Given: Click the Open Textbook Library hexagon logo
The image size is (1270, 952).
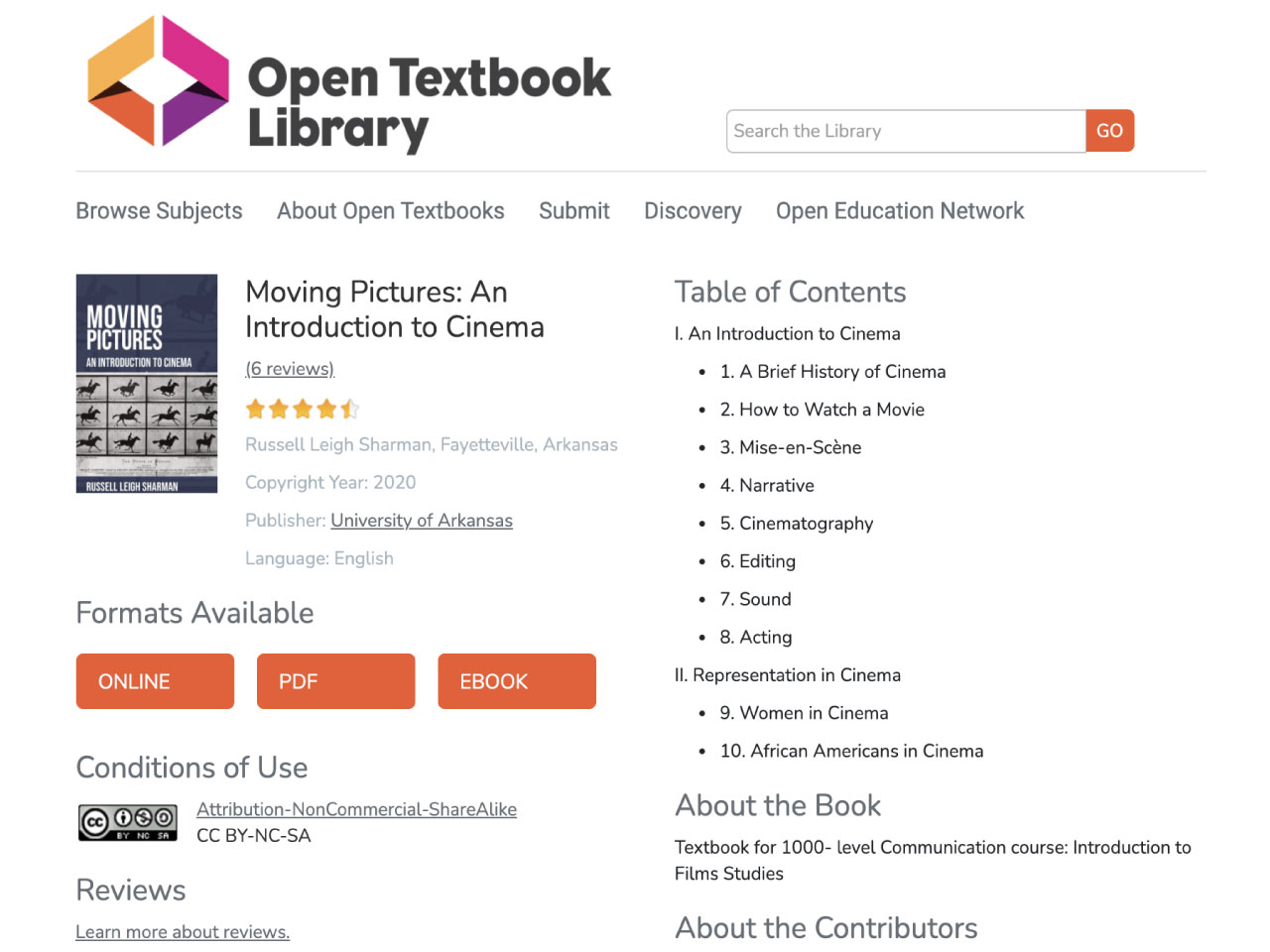Looking at the screenshot, I should click(159, 81).
